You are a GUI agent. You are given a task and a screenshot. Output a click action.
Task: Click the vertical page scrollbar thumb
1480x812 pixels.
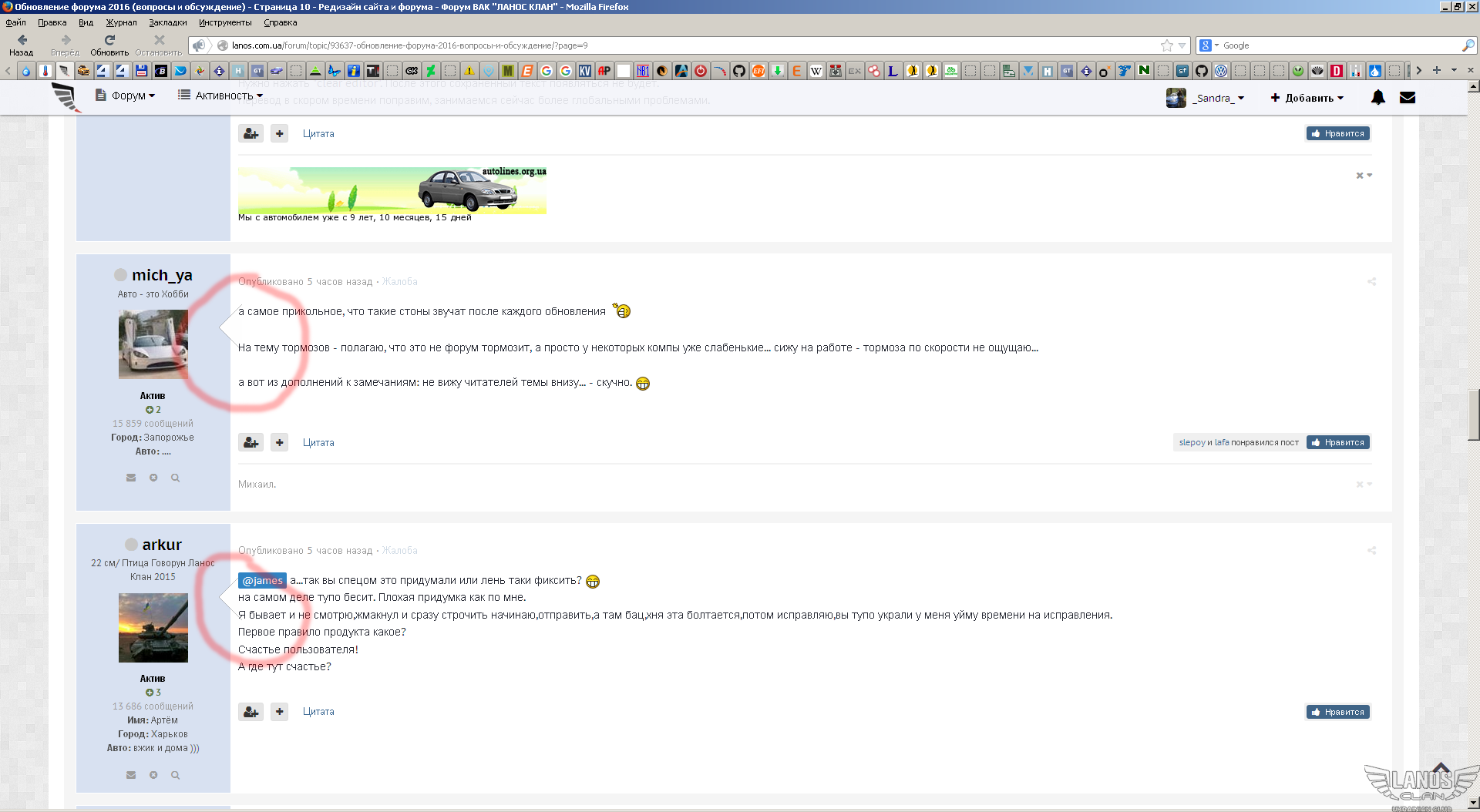[1473, 414]
